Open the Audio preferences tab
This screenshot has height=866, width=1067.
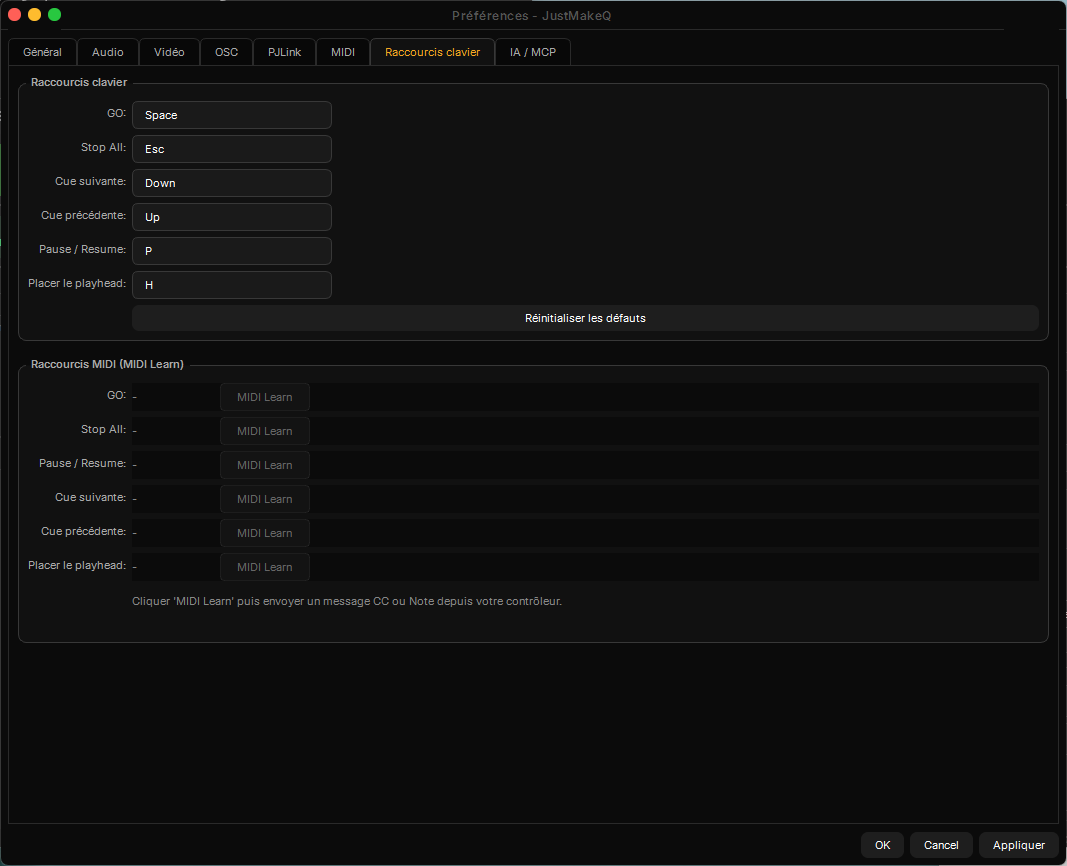108,52
